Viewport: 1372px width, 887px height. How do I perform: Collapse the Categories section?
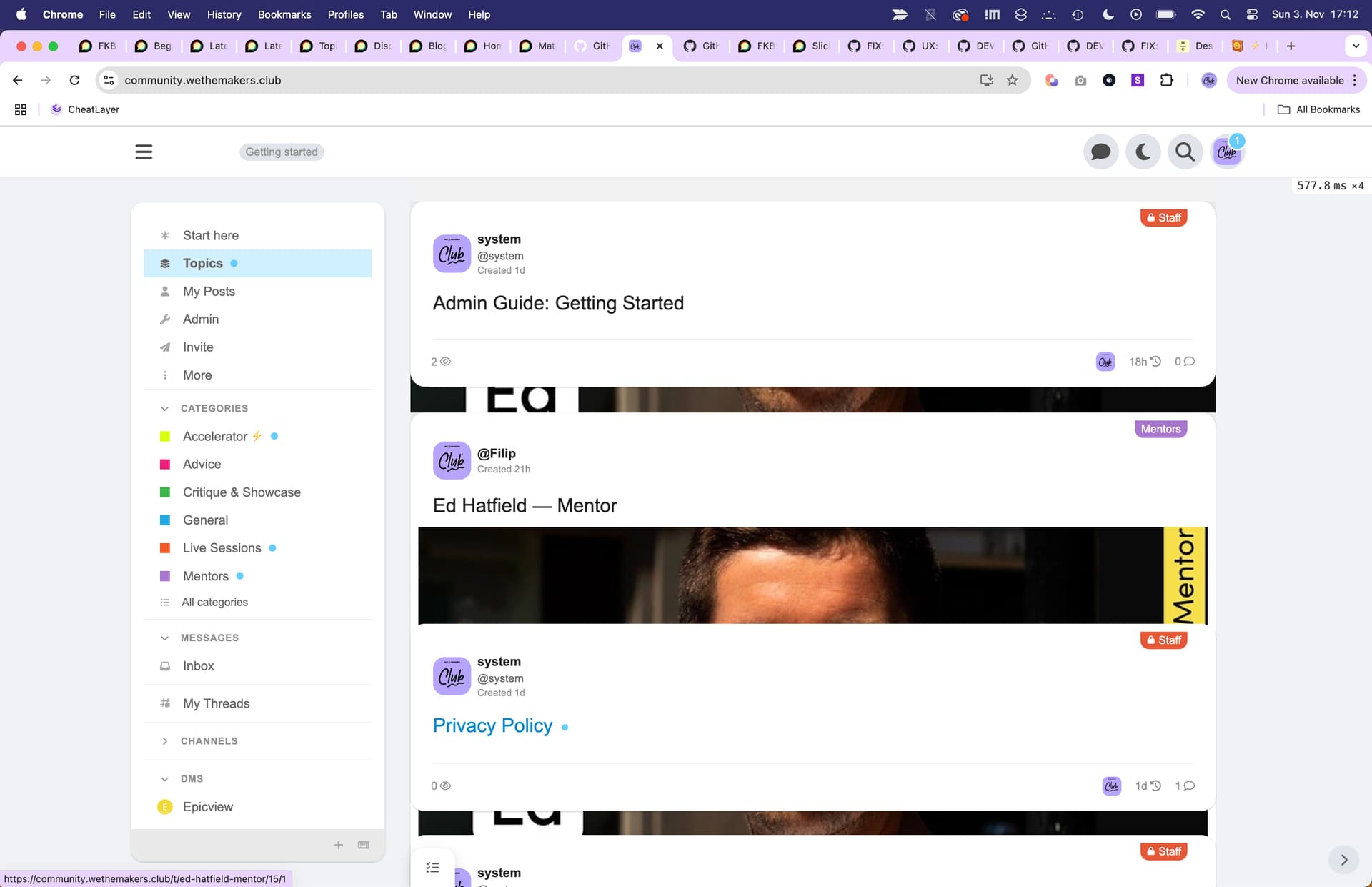(165, 408)
